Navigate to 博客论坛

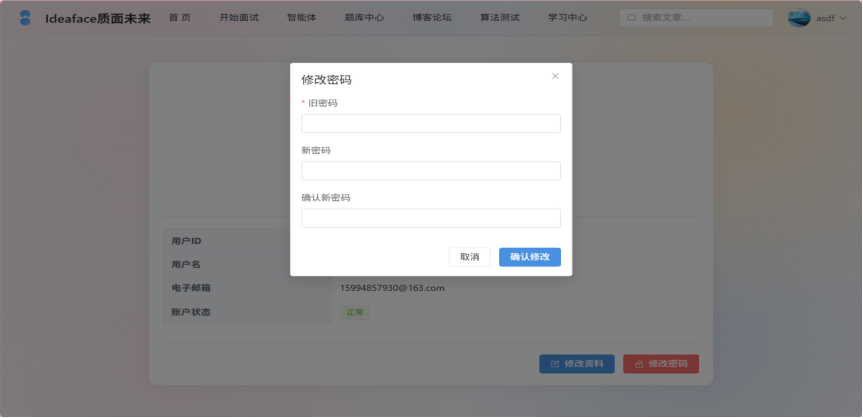click(432, 18)
